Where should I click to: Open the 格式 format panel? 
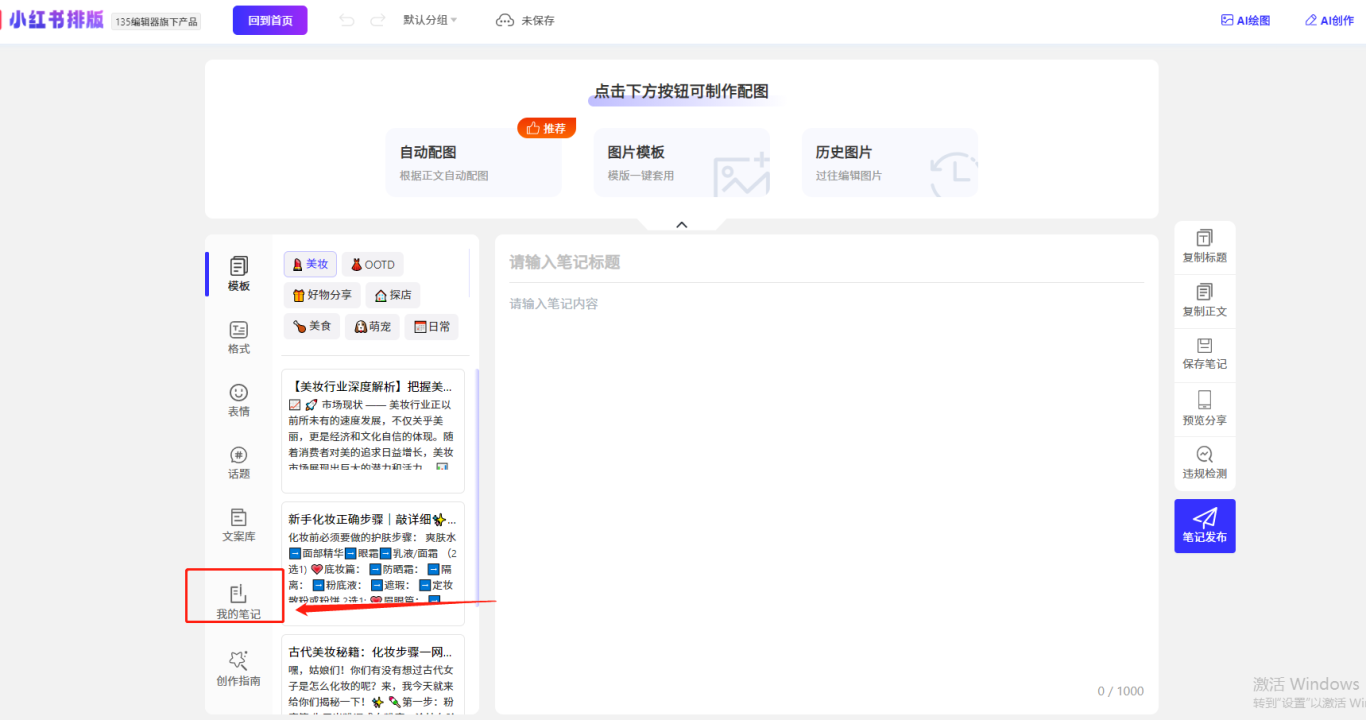pos(238,338)
